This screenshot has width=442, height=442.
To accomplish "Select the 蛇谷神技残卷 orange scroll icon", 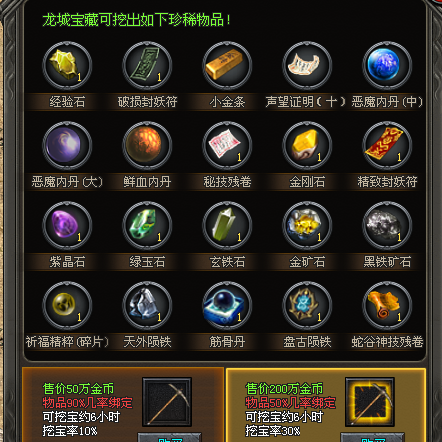I will click(387, 305).
